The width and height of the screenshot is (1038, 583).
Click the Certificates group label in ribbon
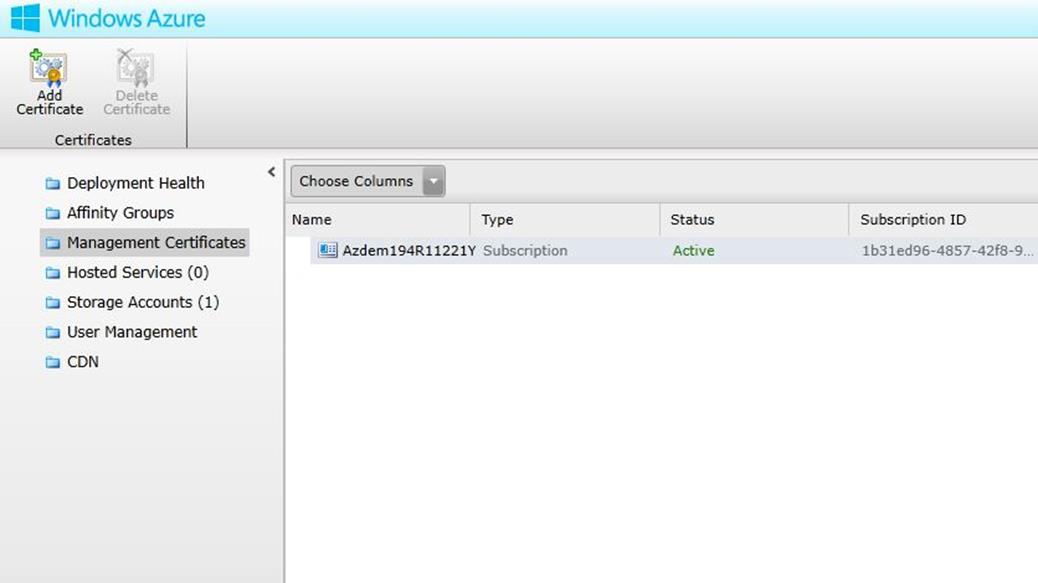click(x=93, y=140)
